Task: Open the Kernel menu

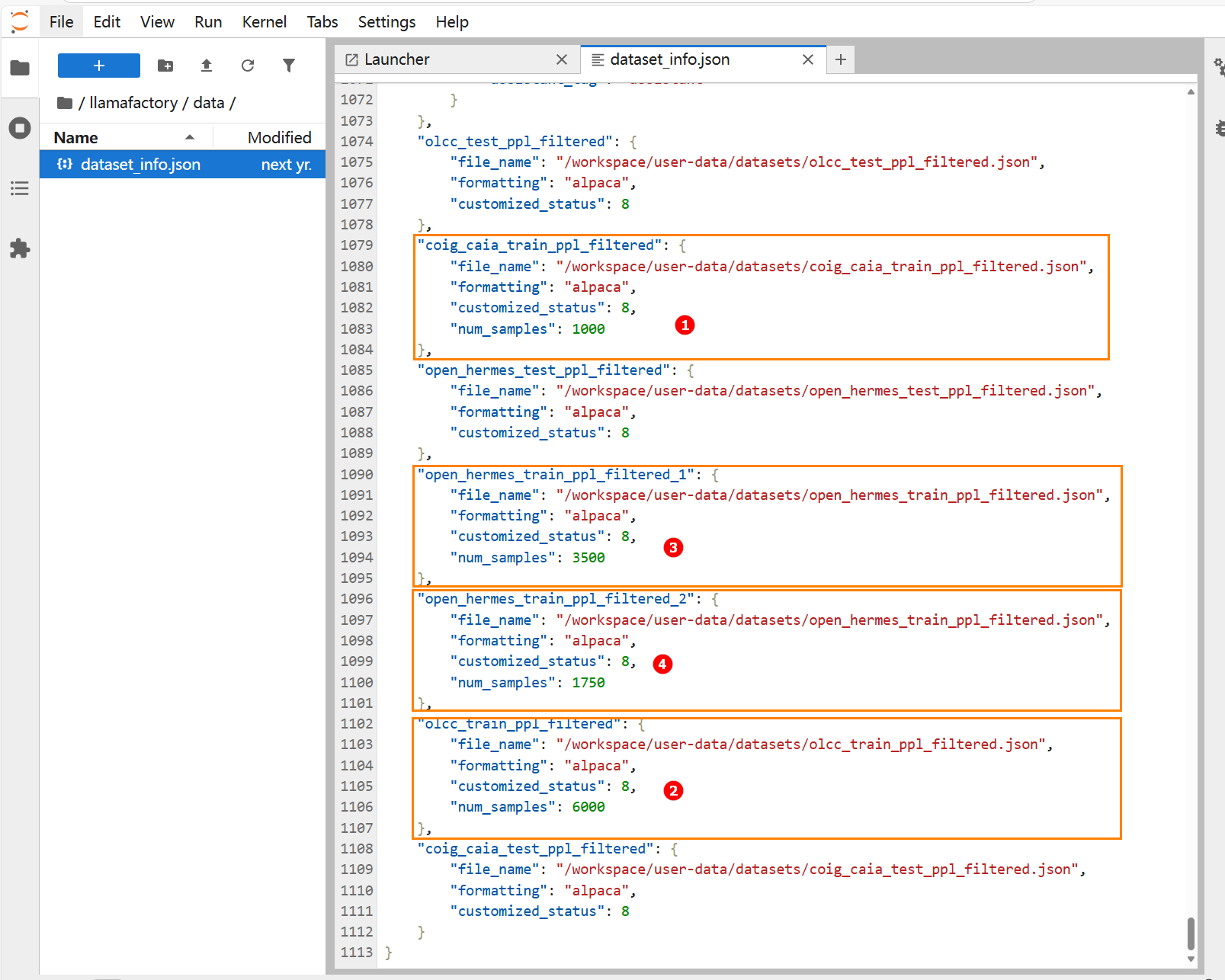Action: (264, 22)
